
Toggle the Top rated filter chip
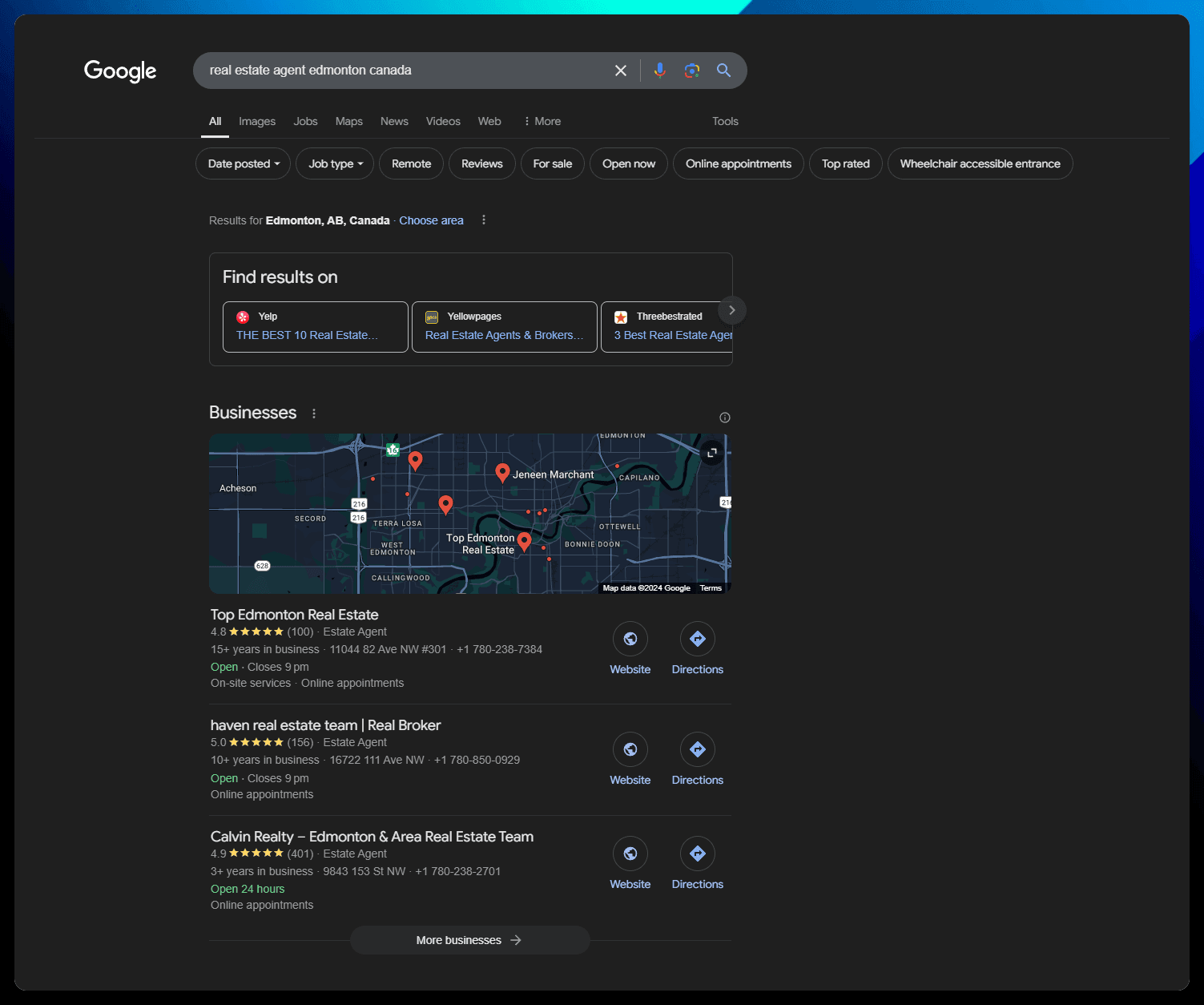click(x=846, y=163)
